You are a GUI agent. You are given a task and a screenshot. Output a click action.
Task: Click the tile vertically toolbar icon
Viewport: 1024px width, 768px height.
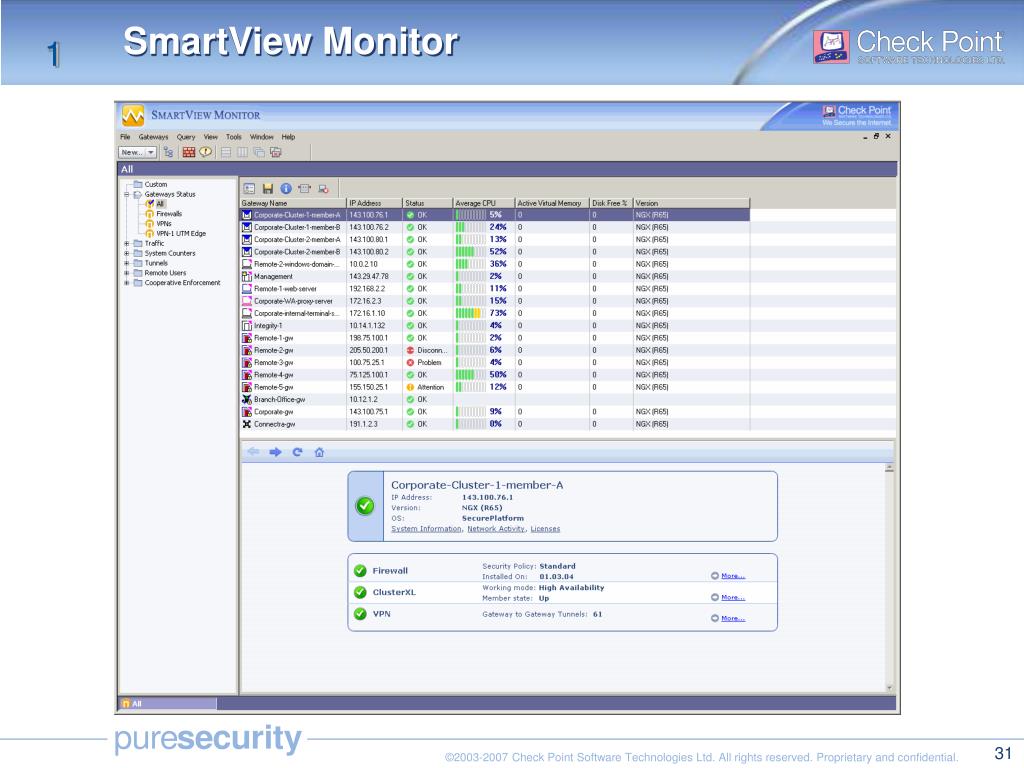[x=242, y=152]
